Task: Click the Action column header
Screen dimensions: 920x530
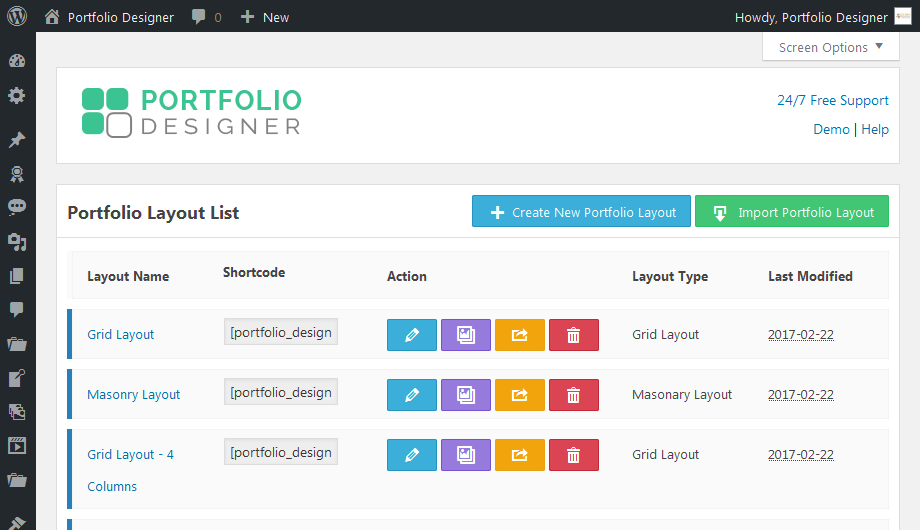Action: (x=407, y=276)
